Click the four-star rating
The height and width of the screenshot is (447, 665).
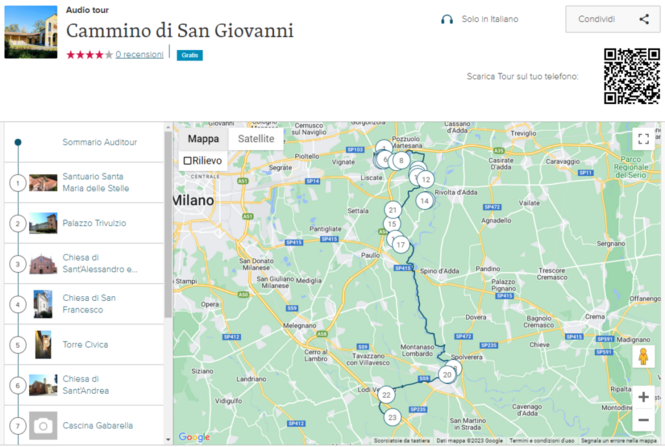(x=89, y=54)
